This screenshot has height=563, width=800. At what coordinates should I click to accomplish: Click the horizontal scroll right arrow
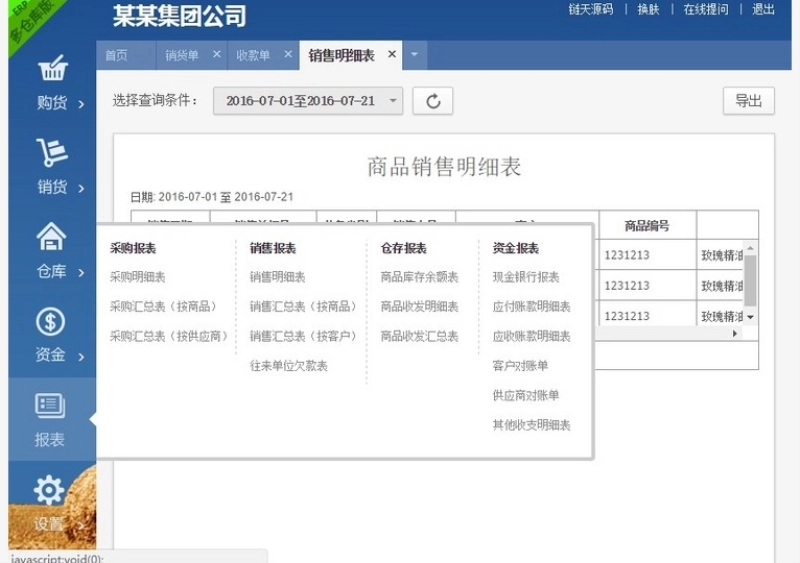735,333
